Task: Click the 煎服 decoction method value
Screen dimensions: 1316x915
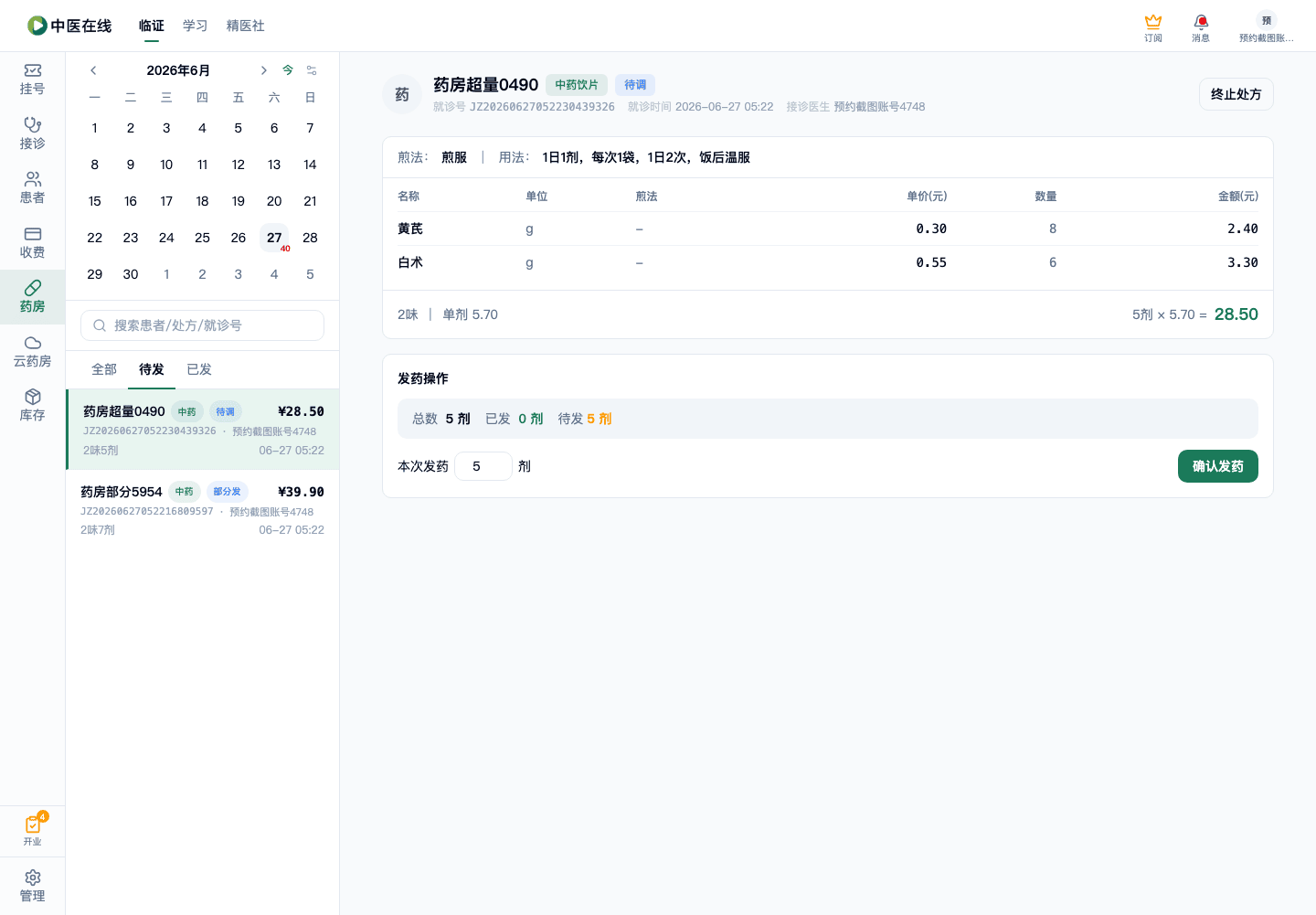Action: tap(454, 157)
